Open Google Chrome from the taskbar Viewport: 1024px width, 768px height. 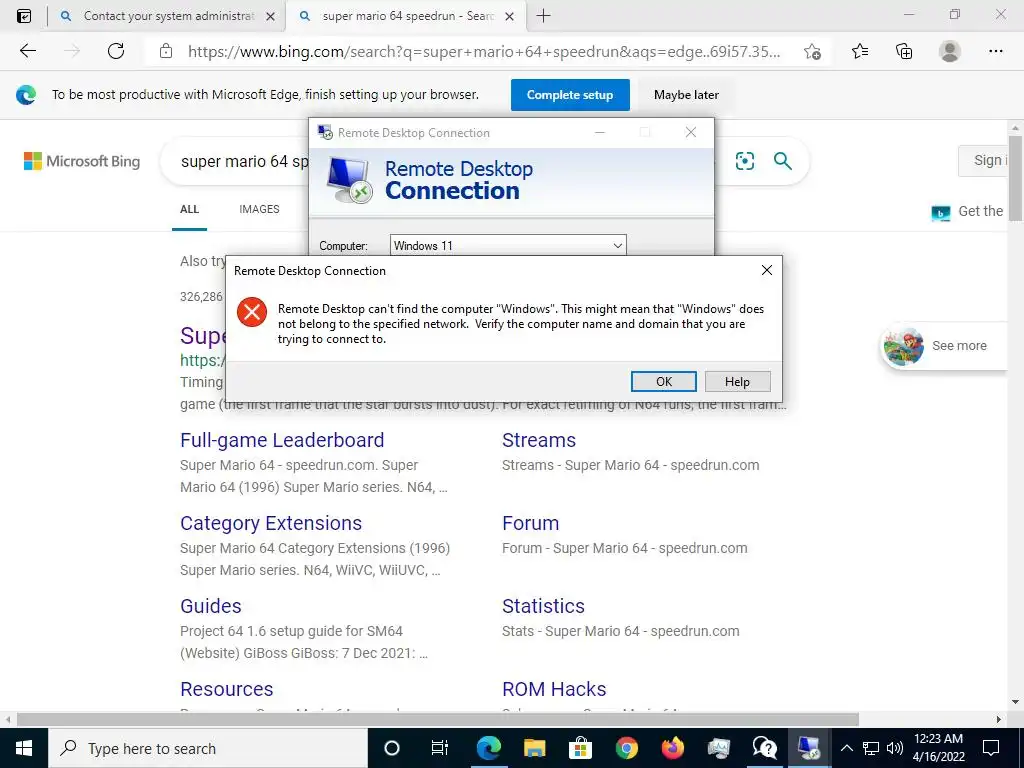pyautogui.click(x=626, y=748)
